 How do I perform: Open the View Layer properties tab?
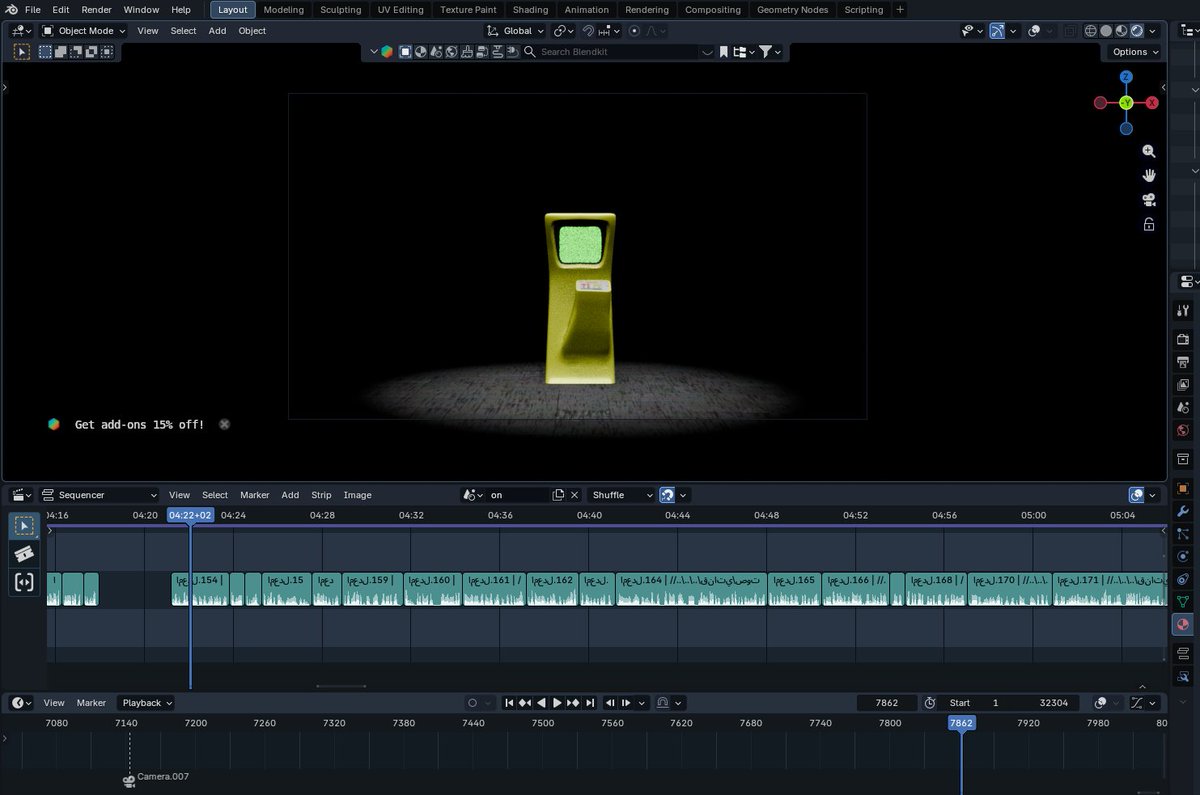pos(1183,385)
